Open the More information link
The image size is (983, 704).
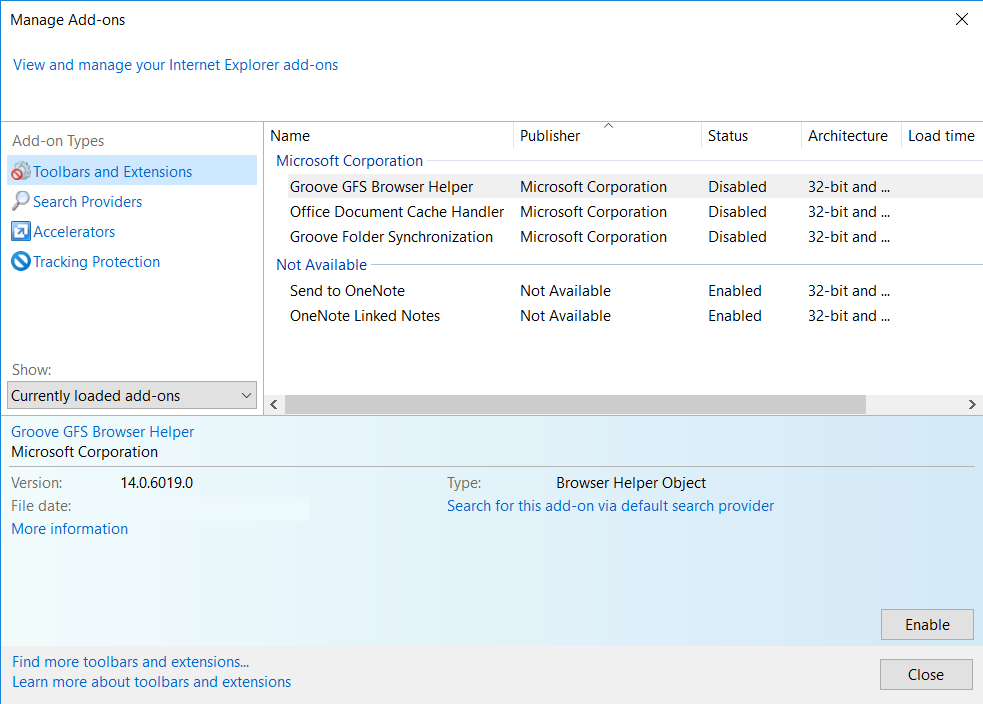[x=70, y=529]
